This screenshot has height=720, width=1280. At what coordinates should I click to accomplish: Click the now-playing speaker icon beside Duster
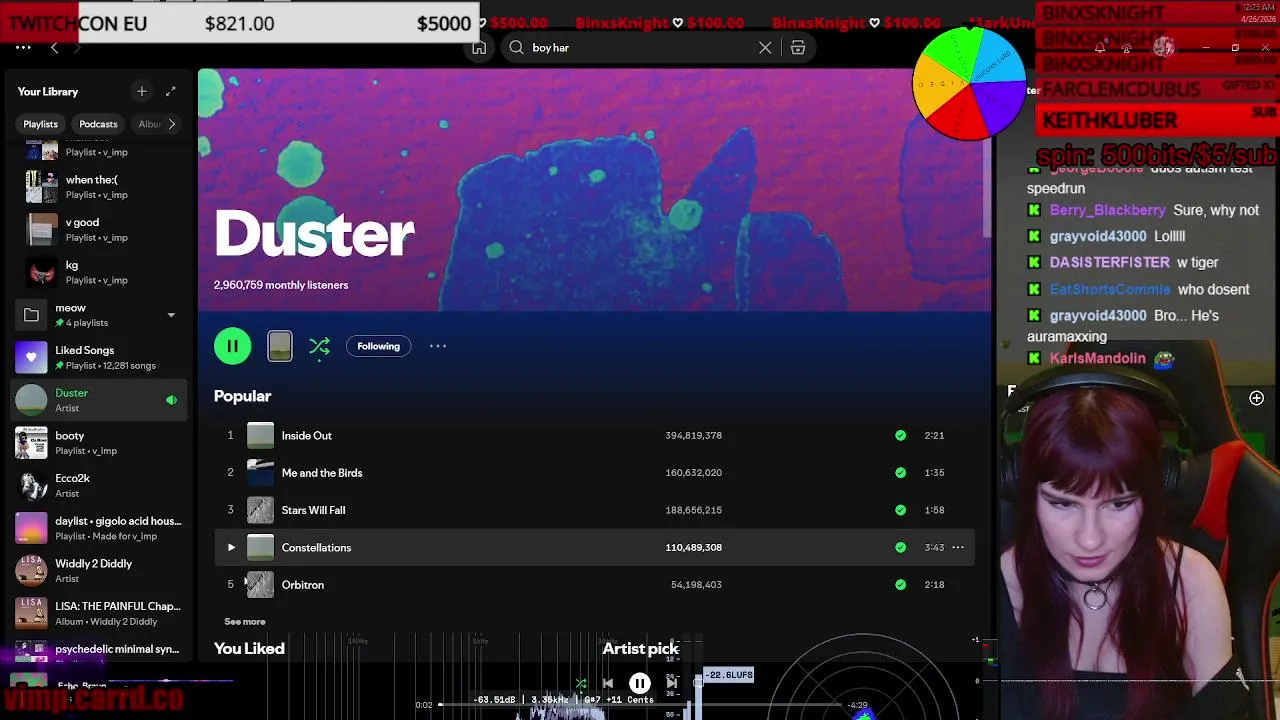pyautogui.click(x=171, y=400)
